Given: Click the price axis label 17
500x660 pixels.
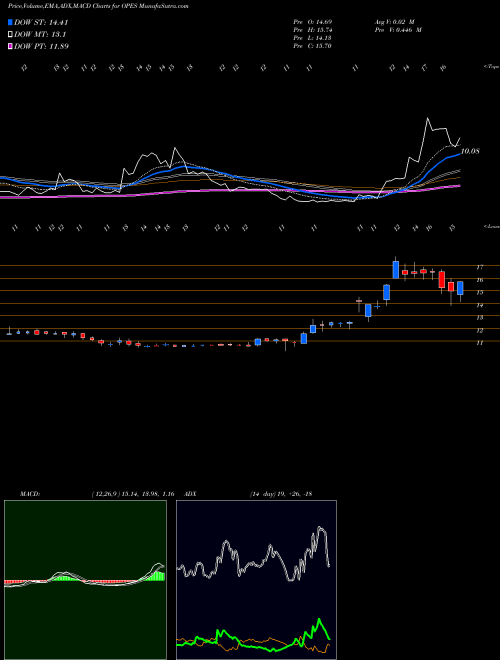Looking at the screenshot, I should click(479, 267).
